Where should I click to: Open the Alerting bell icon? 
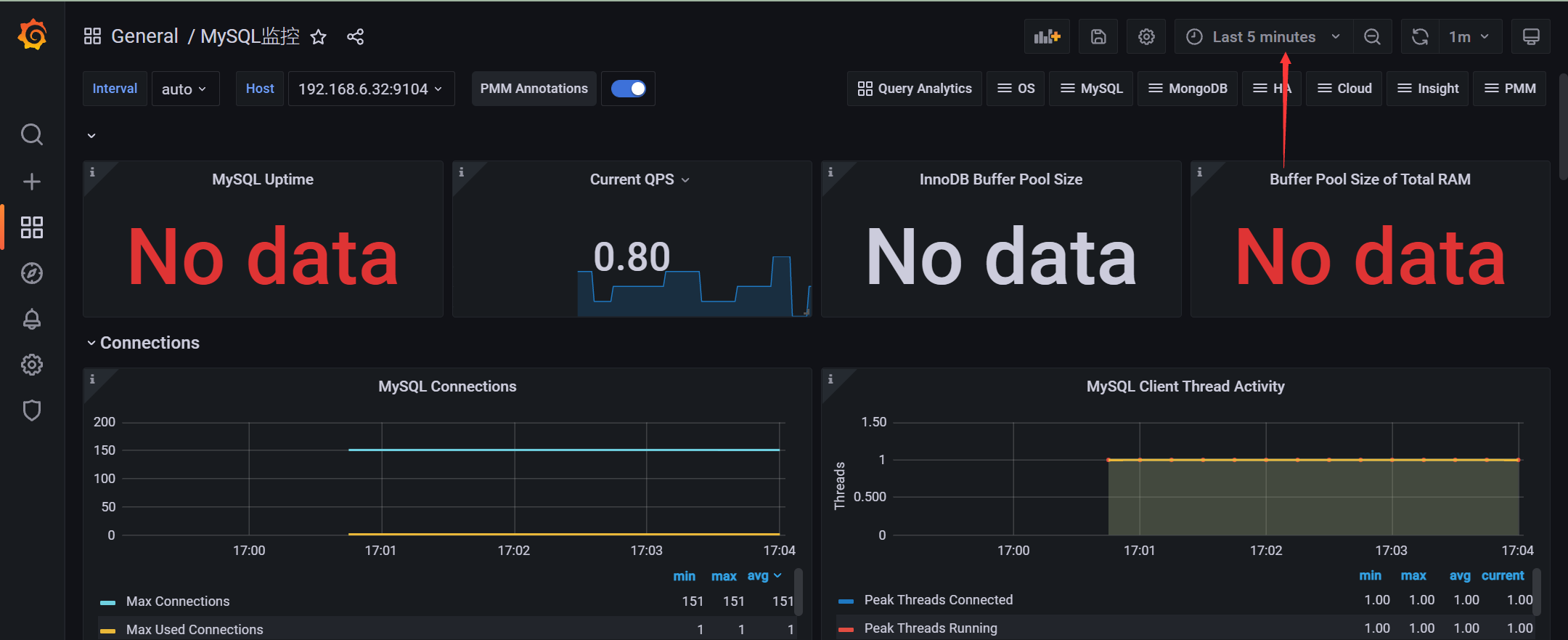(32, 319)
